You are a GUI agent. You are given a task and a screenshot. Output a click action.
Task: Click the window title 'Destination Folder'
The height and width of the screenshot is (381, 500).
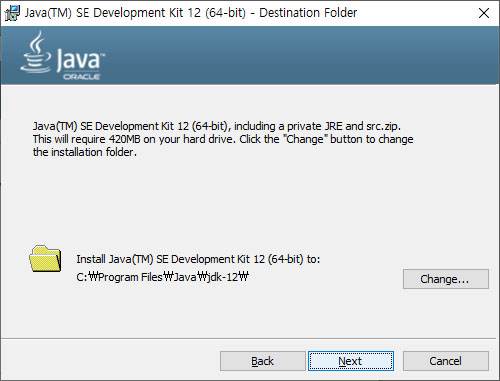[308, 13]
